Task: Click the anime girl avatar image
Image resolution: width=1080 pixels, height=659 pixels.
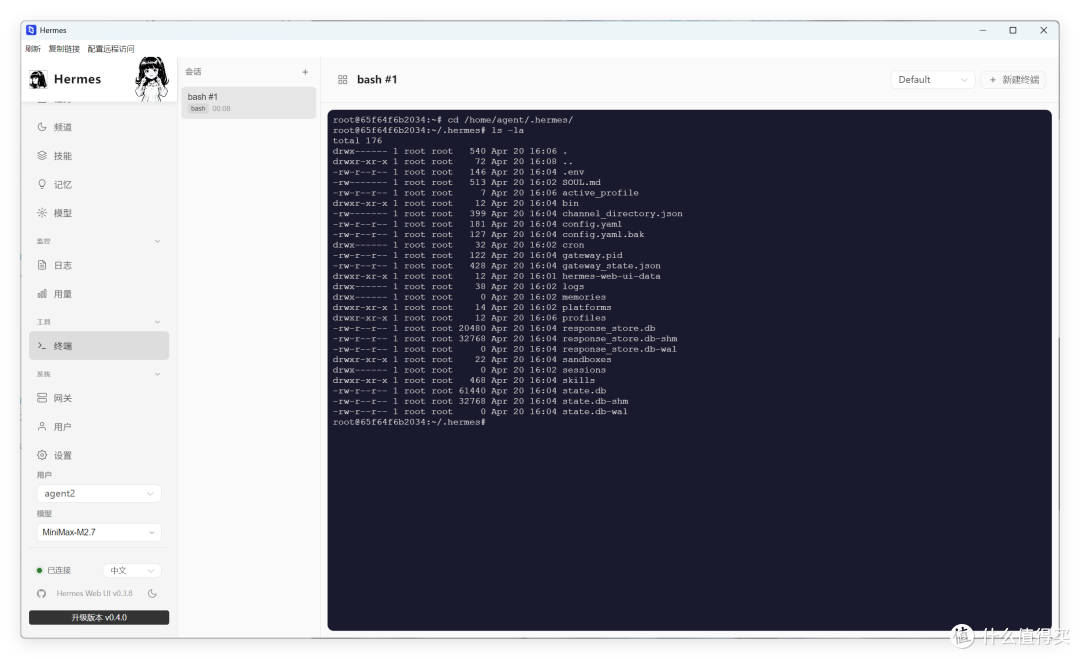Action: point(152,79)
